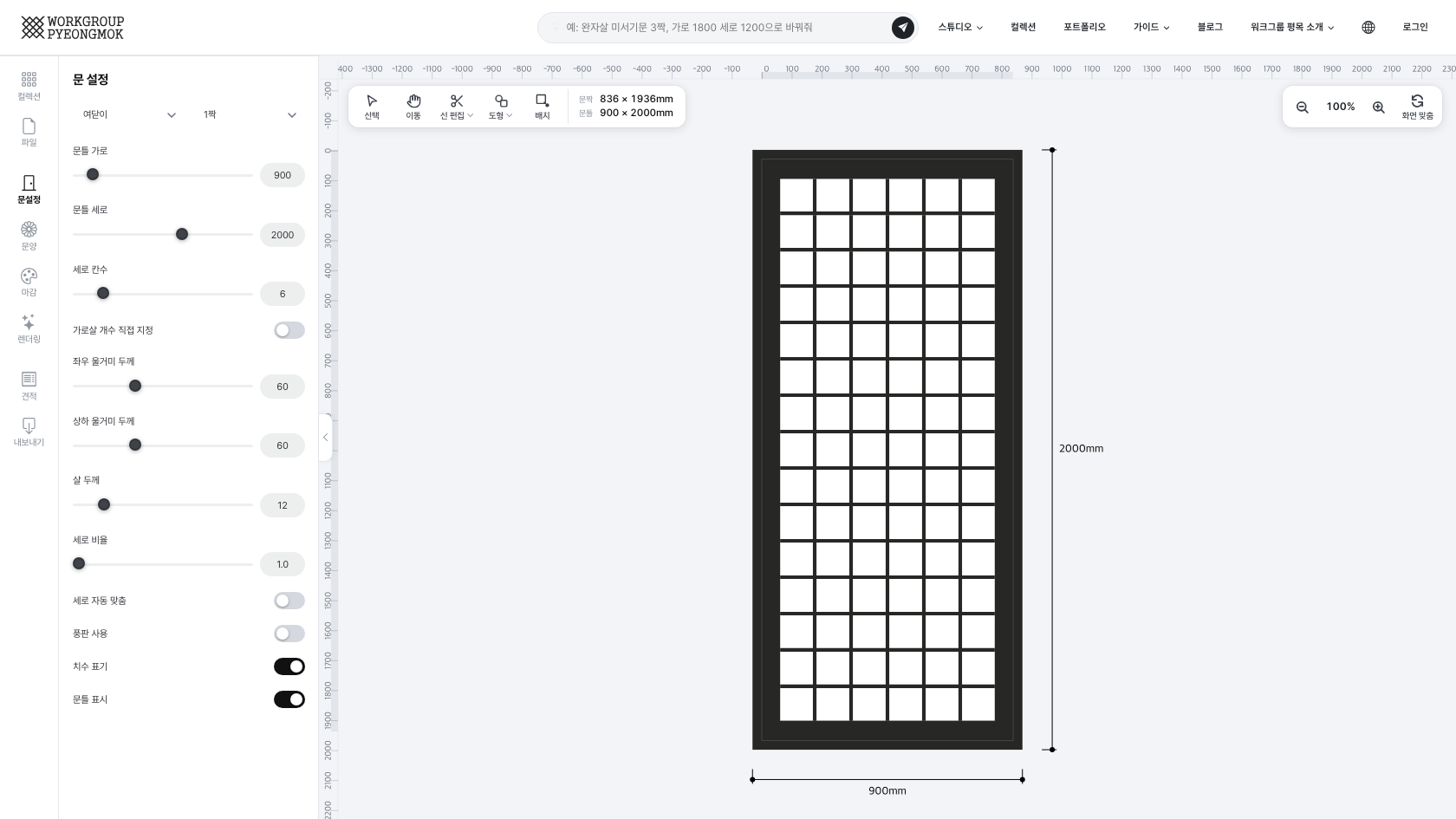Click the zoom in magnifier icon
This screenshot has height=819, width=1456.
(1378, 107)
